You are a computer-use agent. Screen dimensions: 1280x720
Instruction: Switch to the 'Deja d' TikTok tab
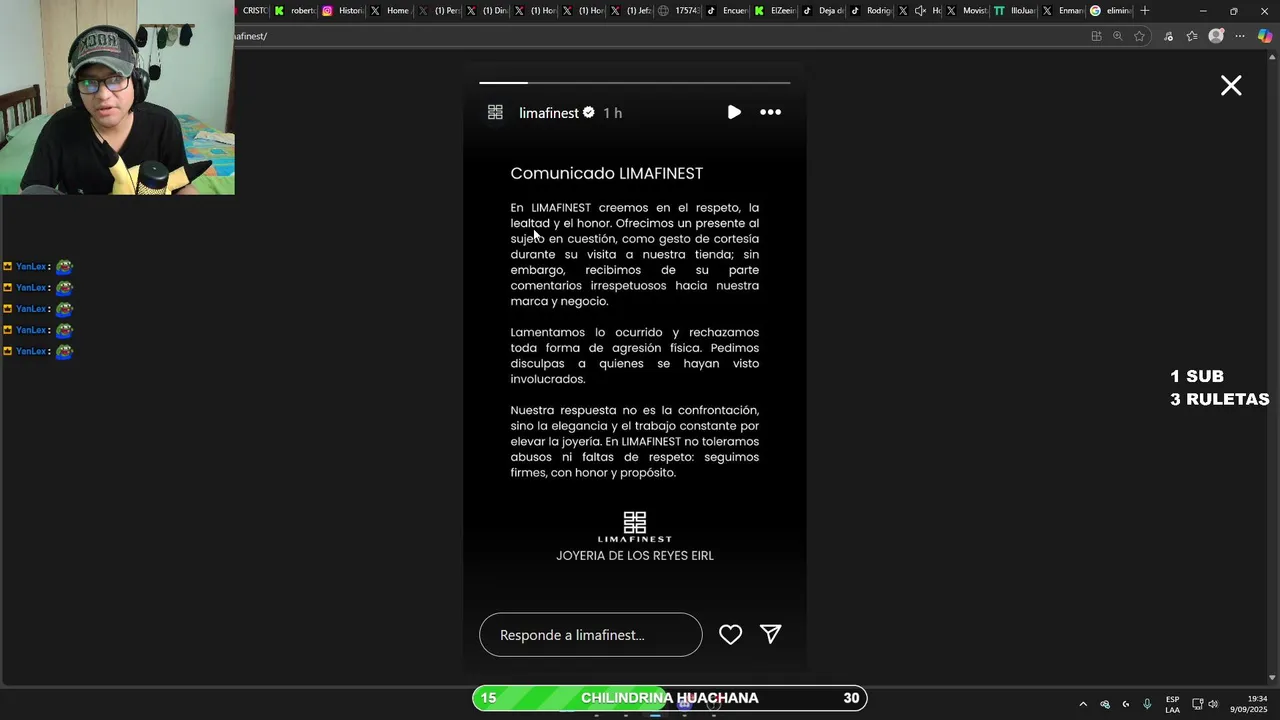tap(823, 11)
